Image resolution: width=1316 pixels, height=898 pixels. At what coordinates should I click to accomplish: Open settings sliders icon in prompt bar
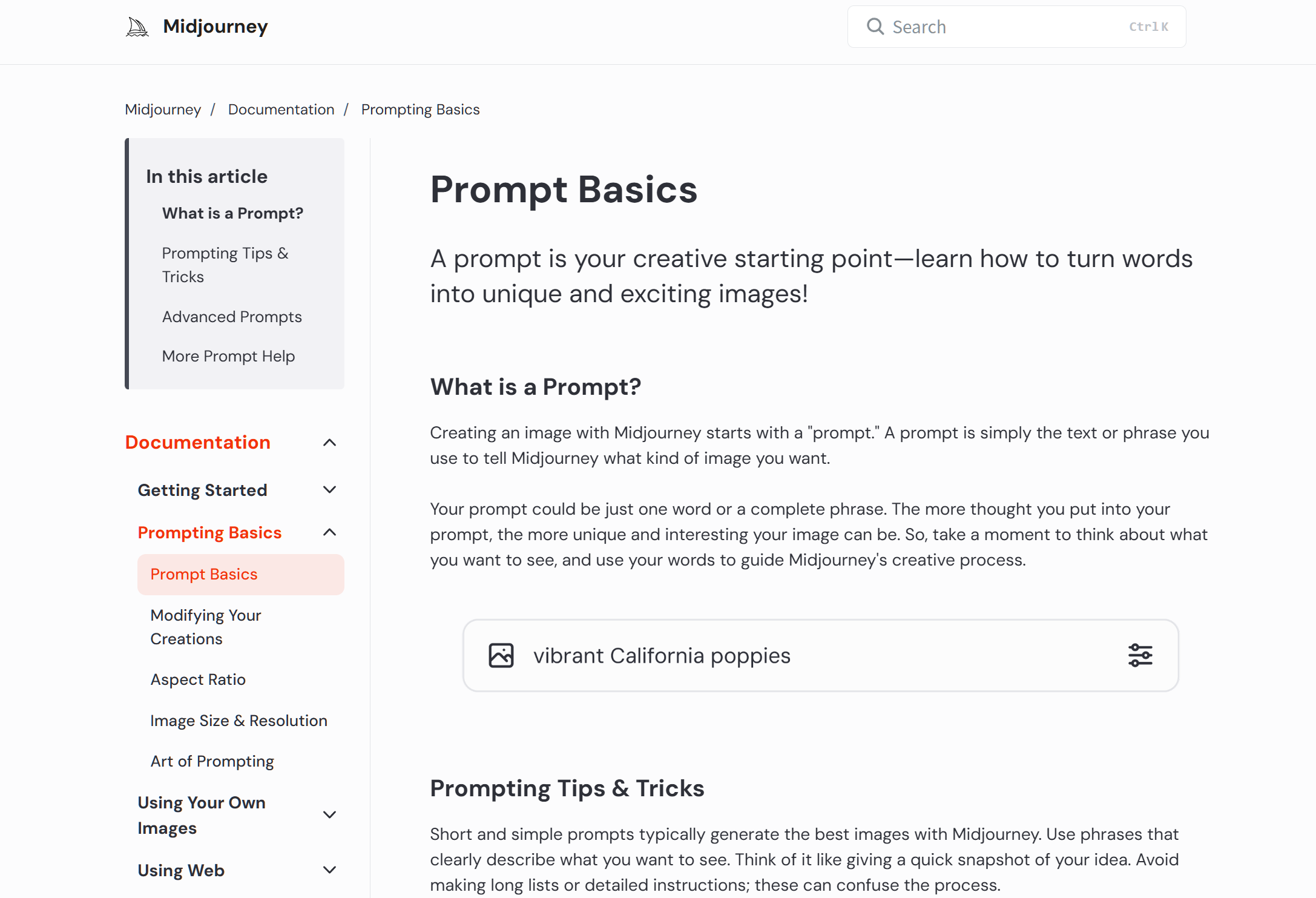1140,655
